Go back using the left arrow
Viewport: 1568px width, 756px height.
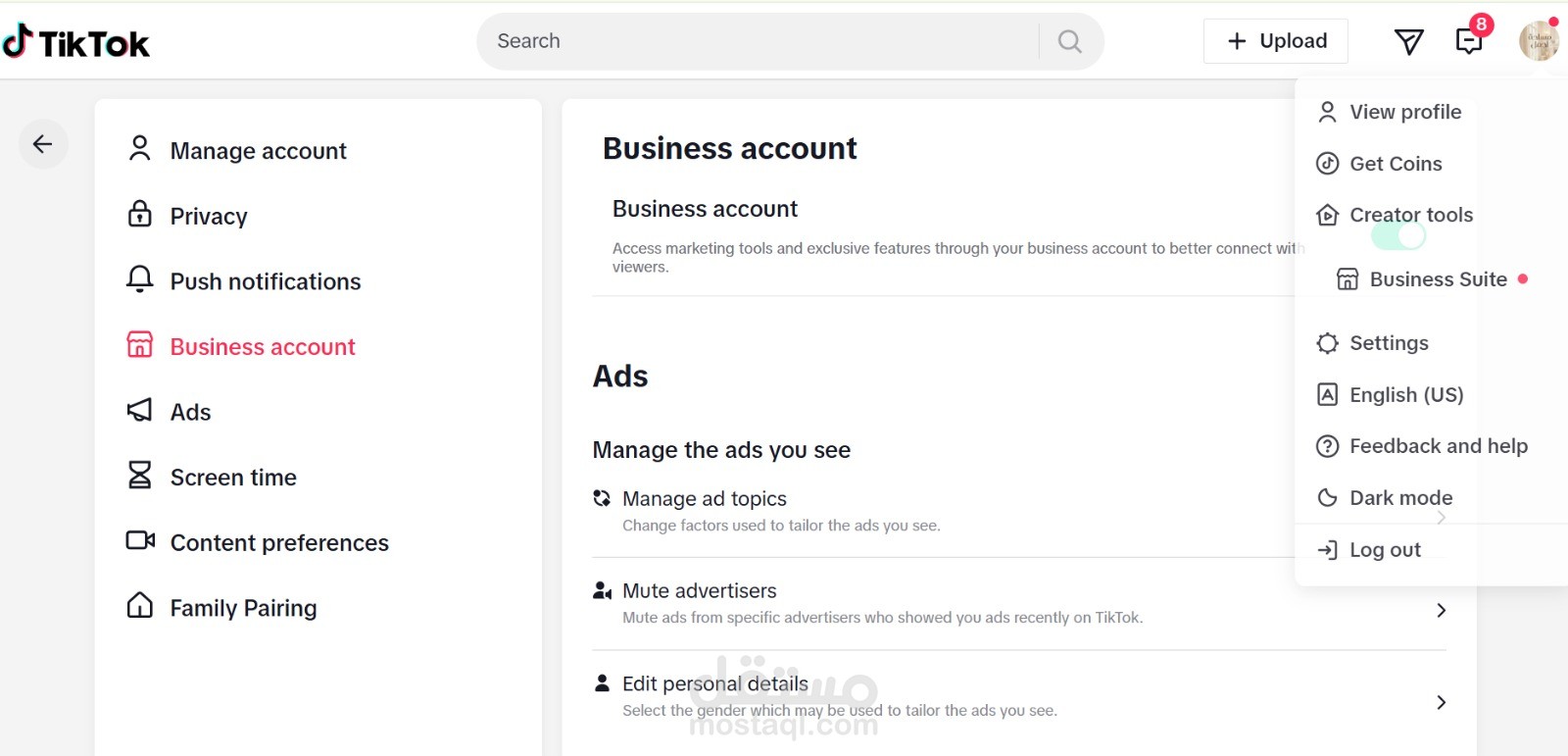tap(42, 144)
